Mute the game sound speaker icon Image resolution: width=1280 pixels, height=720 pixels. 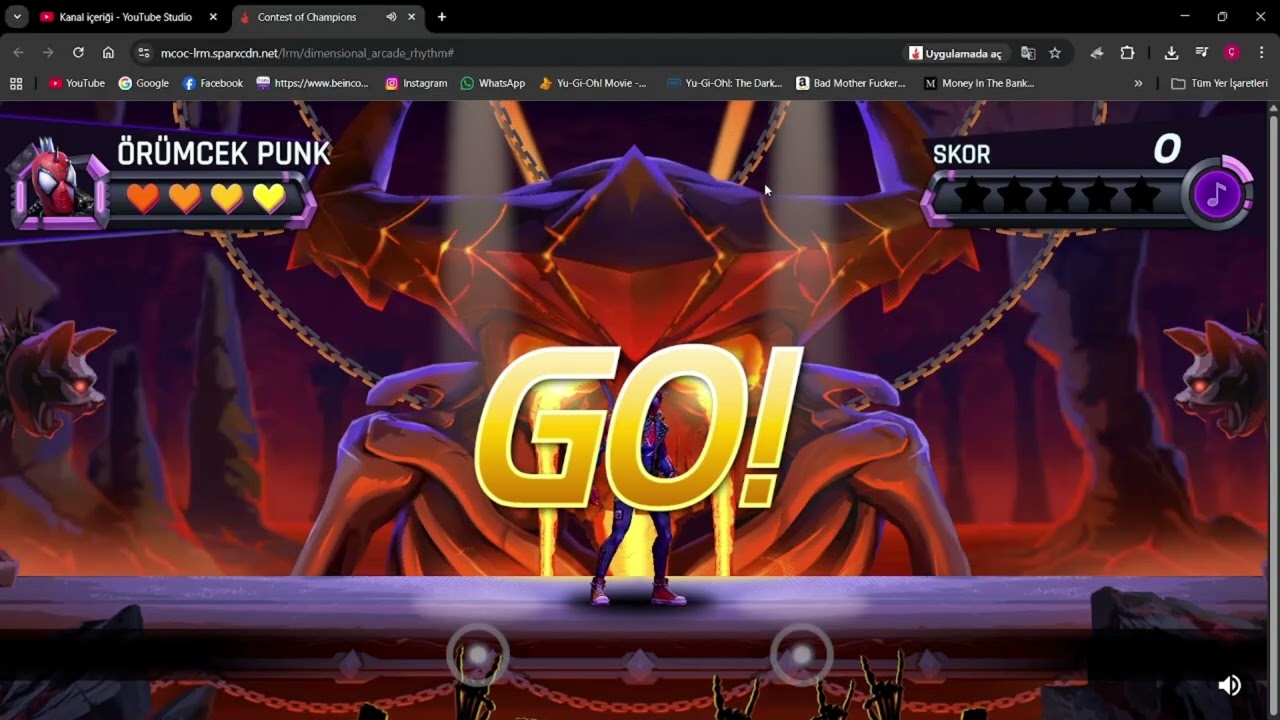click(x=1230, y=685)
